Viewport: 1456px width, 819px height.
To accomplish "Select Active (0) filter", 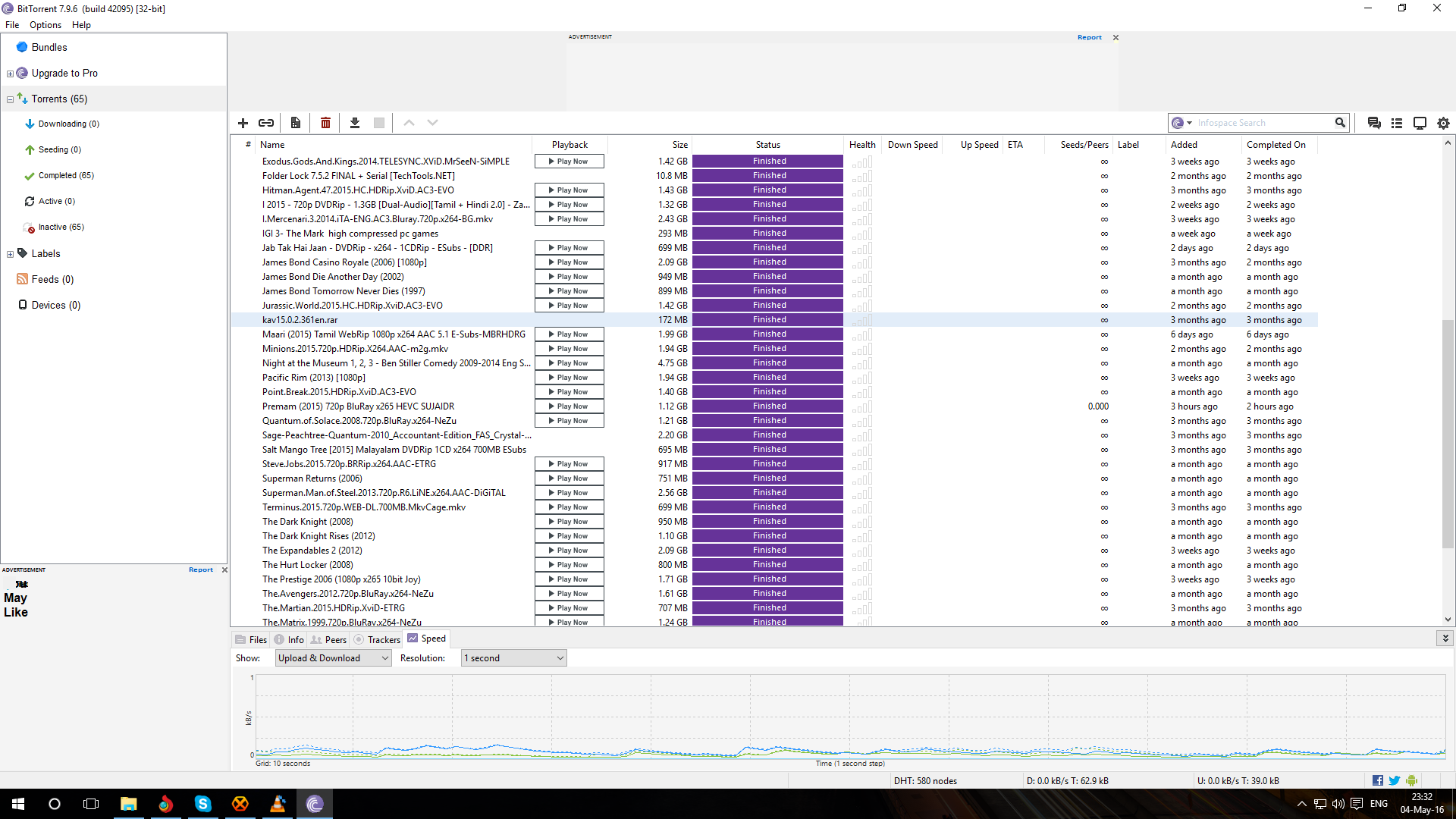I will pos(56,201).
